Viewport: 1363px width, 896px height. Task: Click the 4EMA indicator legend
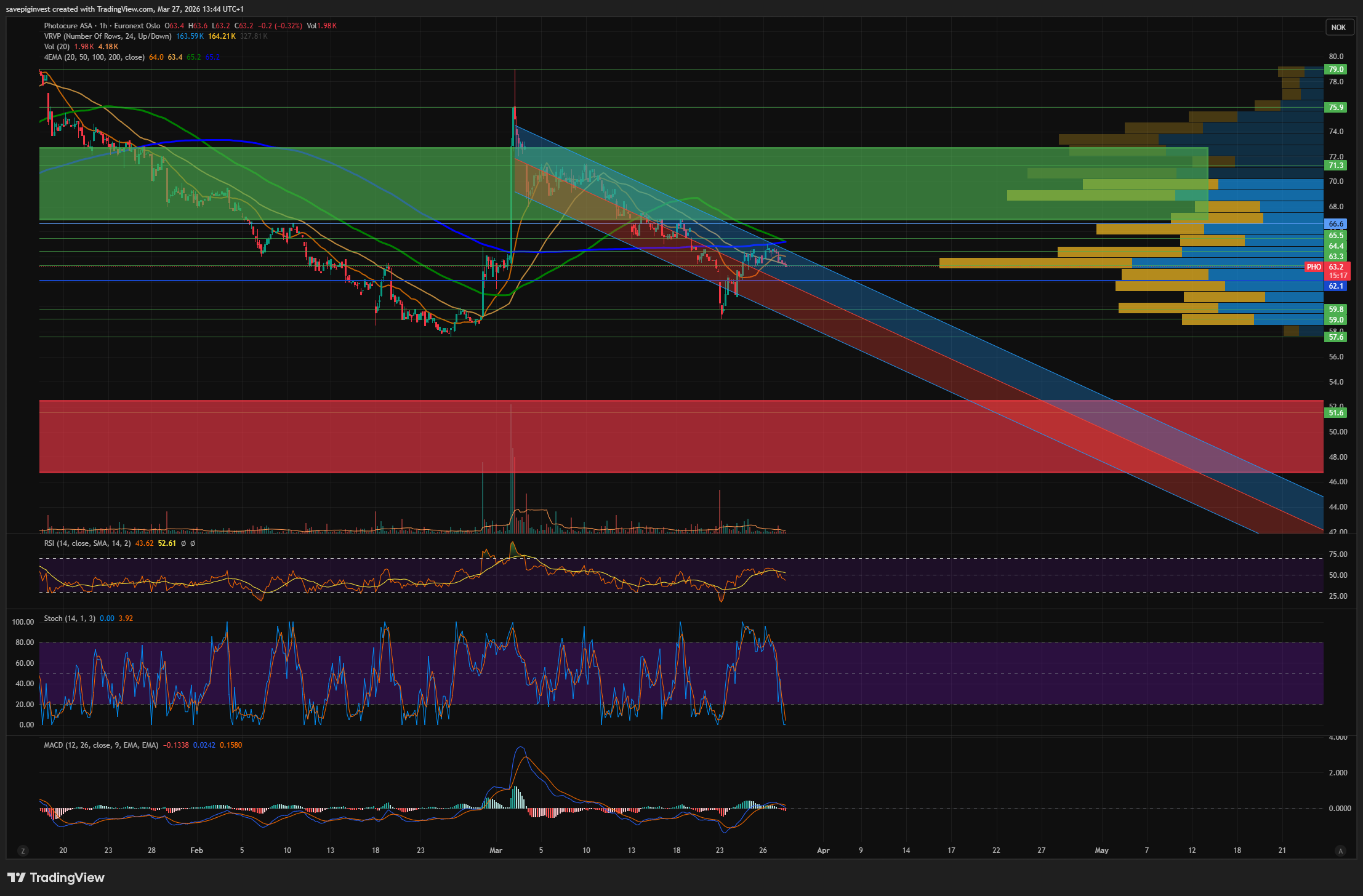pyautogui.click(x=94, y=57)
